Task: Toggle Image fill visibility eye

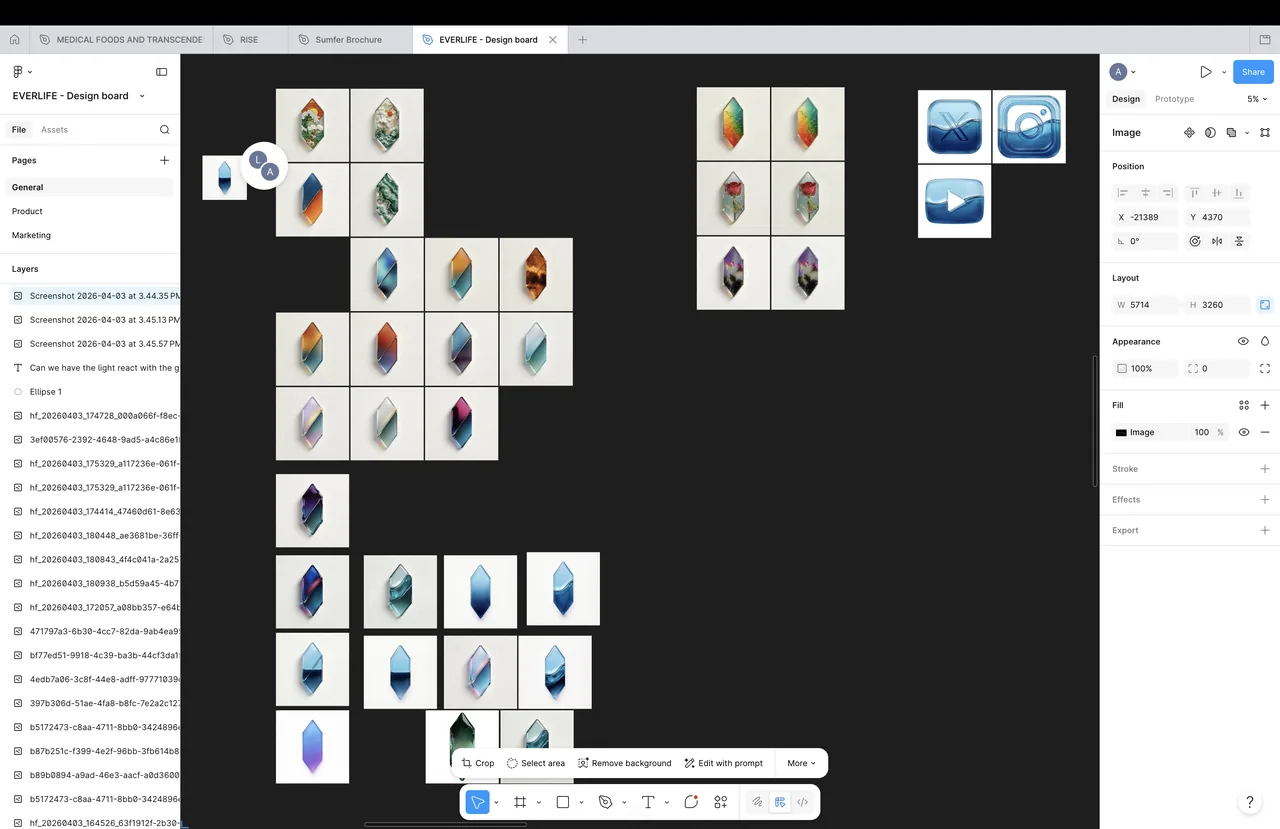Action: pos(1244,432)
